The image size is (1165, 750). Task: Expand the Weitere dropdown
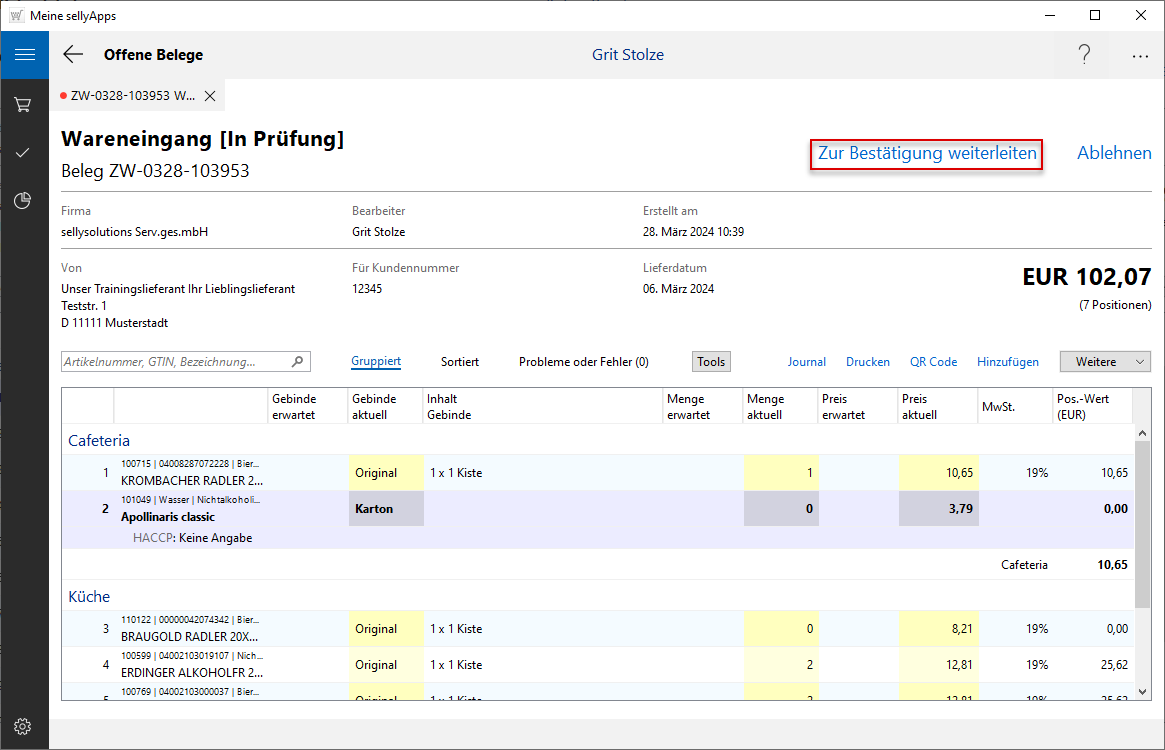(1105, 362)
